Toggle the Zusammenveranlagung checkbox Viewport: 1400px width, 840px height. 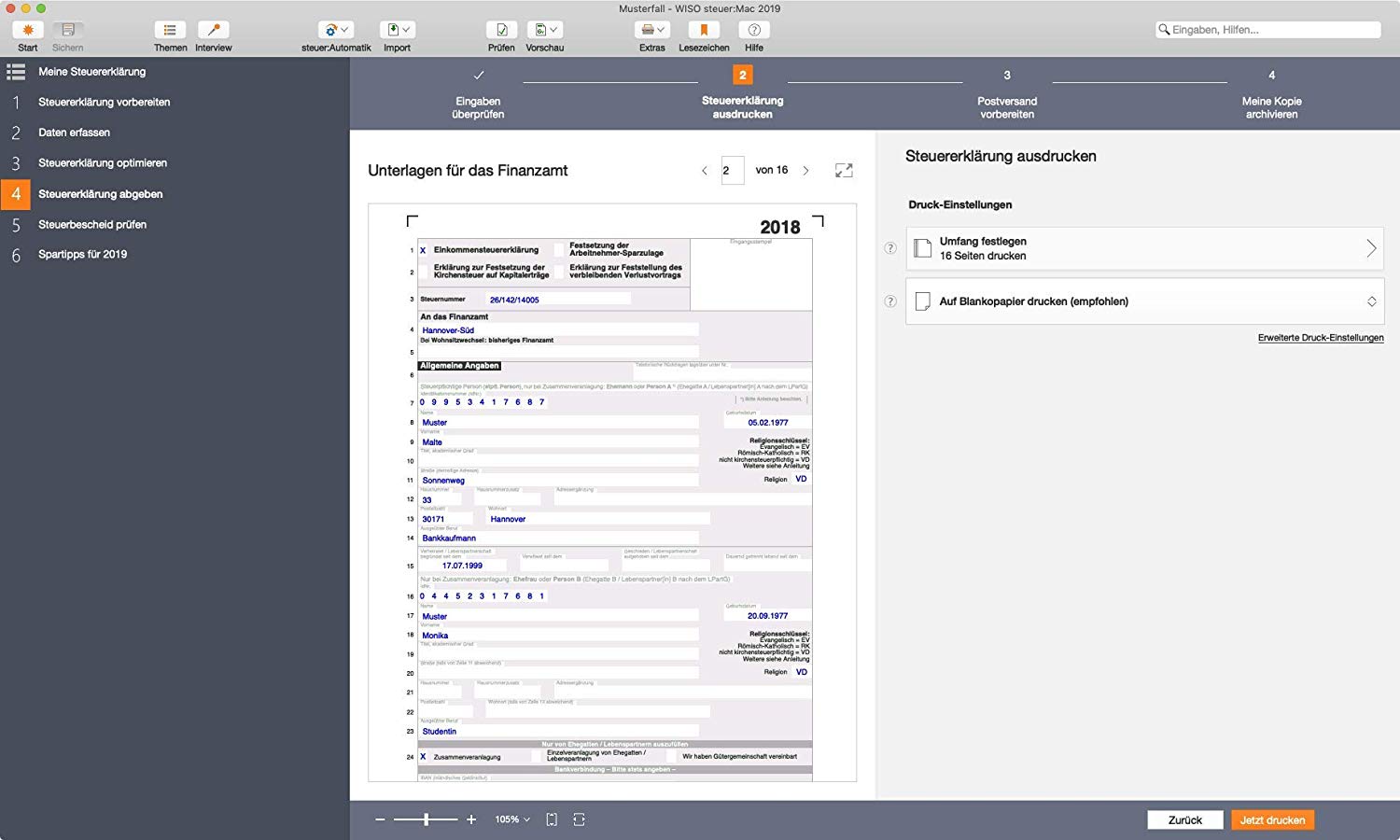(423, 757)
